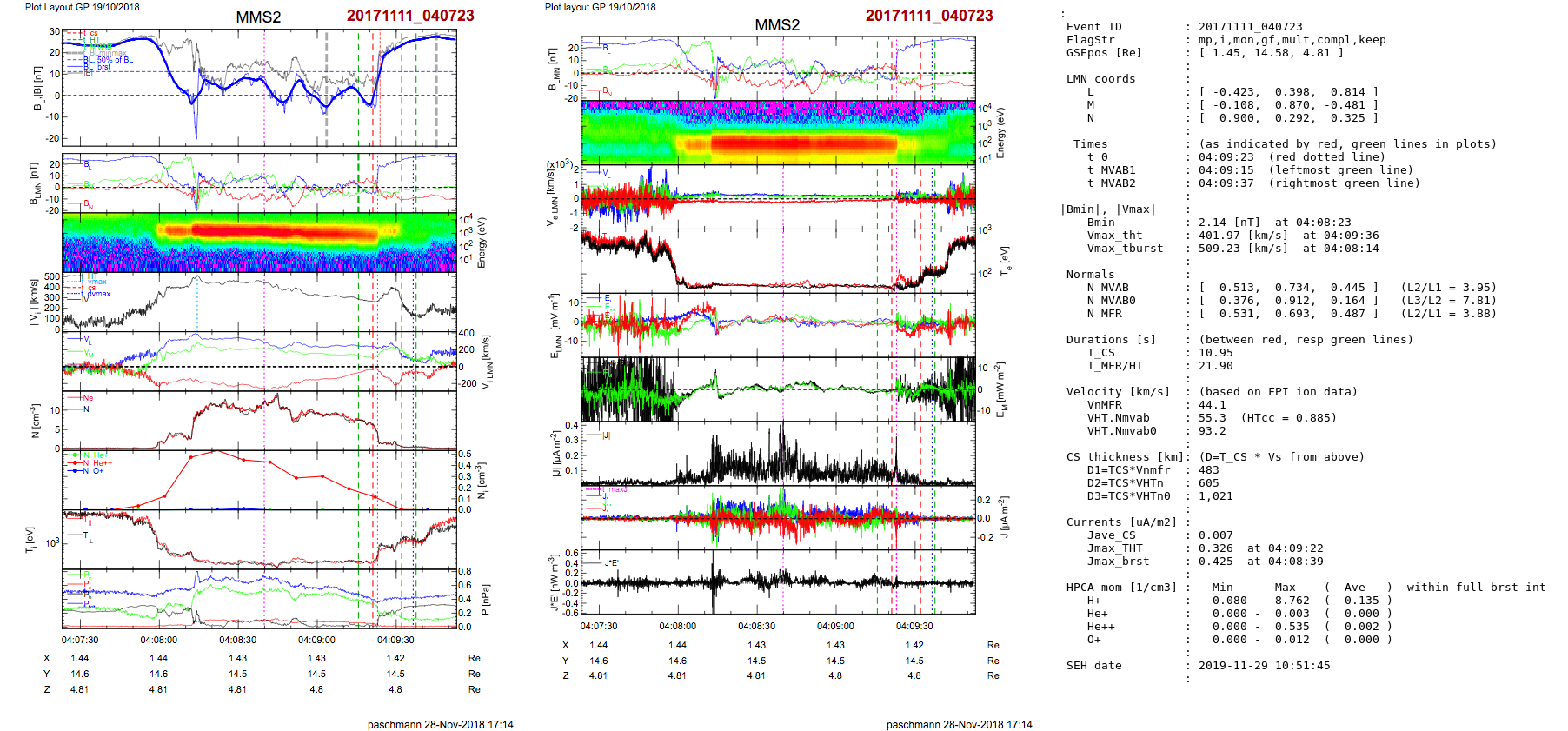Click 04:07:30 time tick on left plot
Image resolution: width=1568 pixels, height=731 pixels.
tap(80, 640)
